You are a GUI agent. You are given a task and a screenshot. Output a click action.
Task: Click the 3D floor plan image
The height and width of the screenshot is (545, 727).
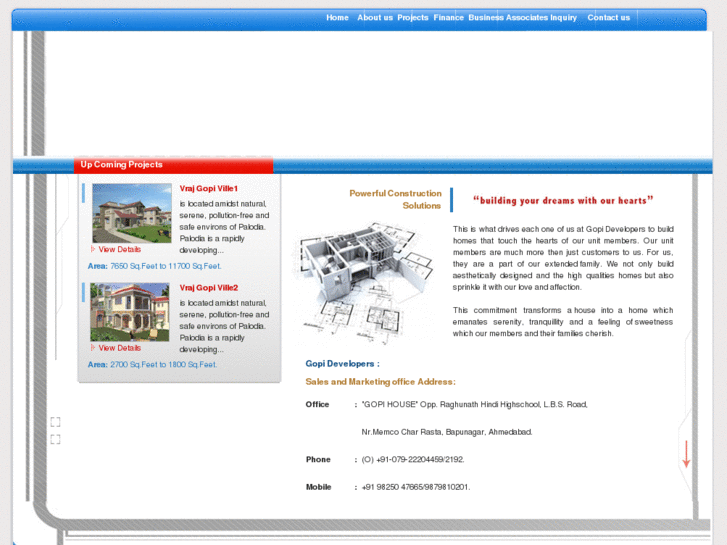[x=366, y=283]
